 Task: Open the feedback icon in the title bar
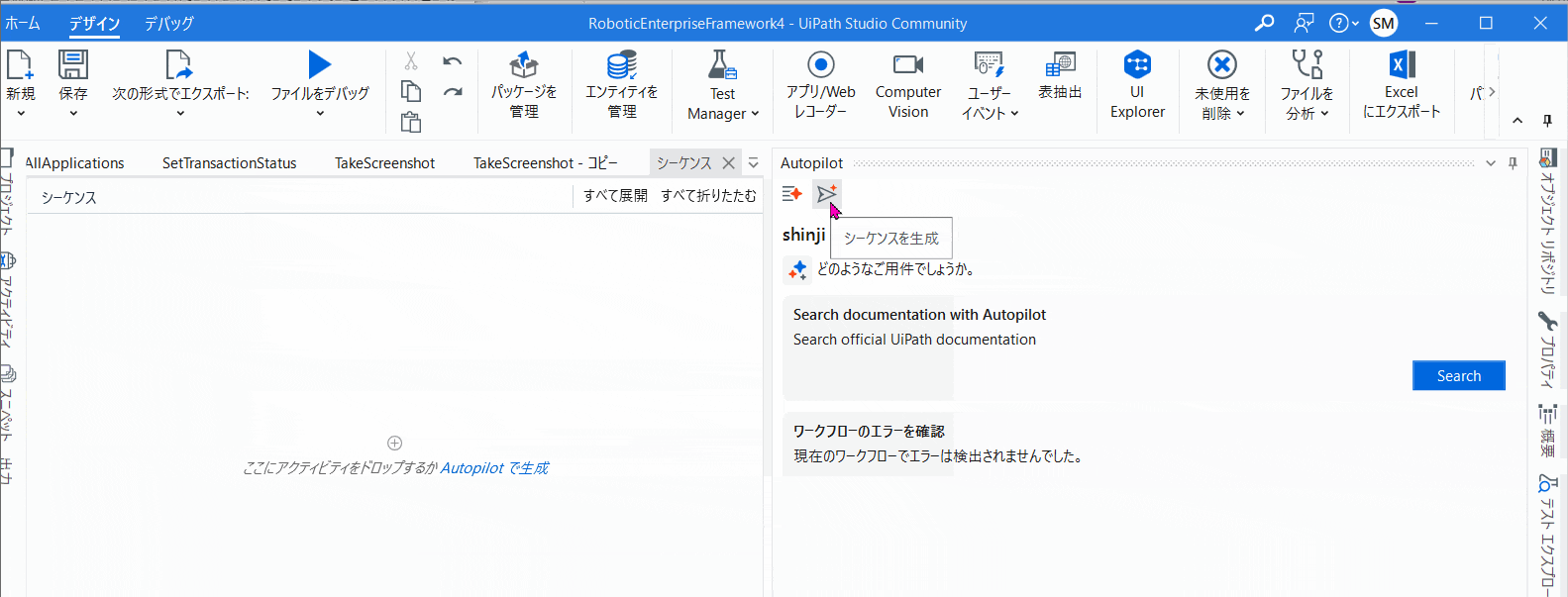1304,23
